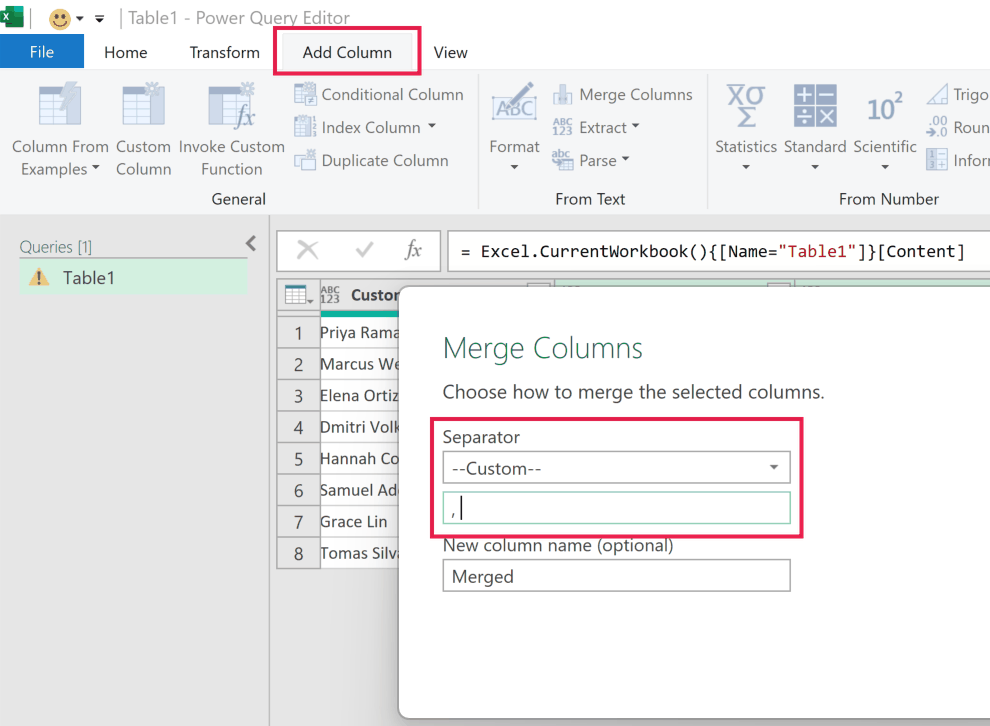This screenshot has height=726, width=990.
Task: Collapse the Queries pane chevron
Action: 251,244
